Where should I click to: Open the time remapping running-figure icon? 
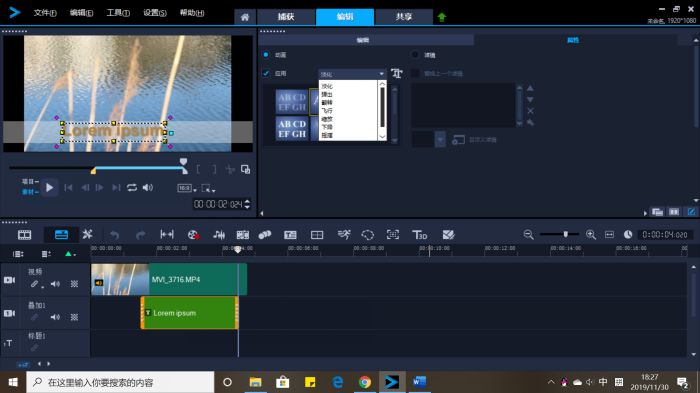[x=344, y=234]
